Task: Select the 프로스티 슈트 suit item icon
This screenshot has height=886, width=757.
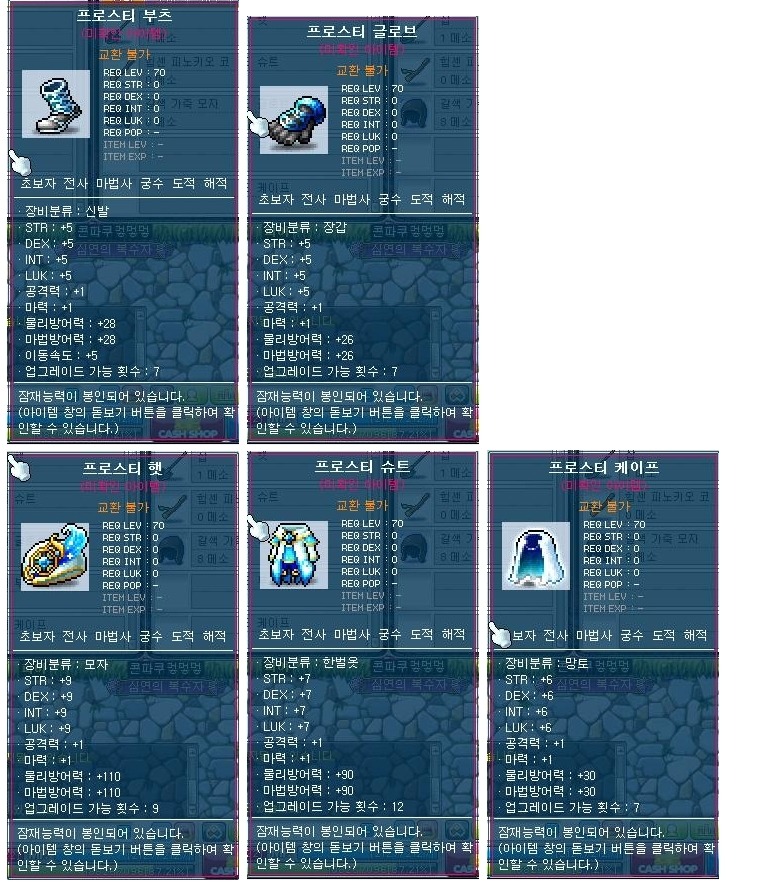Action: coord(294,555)
